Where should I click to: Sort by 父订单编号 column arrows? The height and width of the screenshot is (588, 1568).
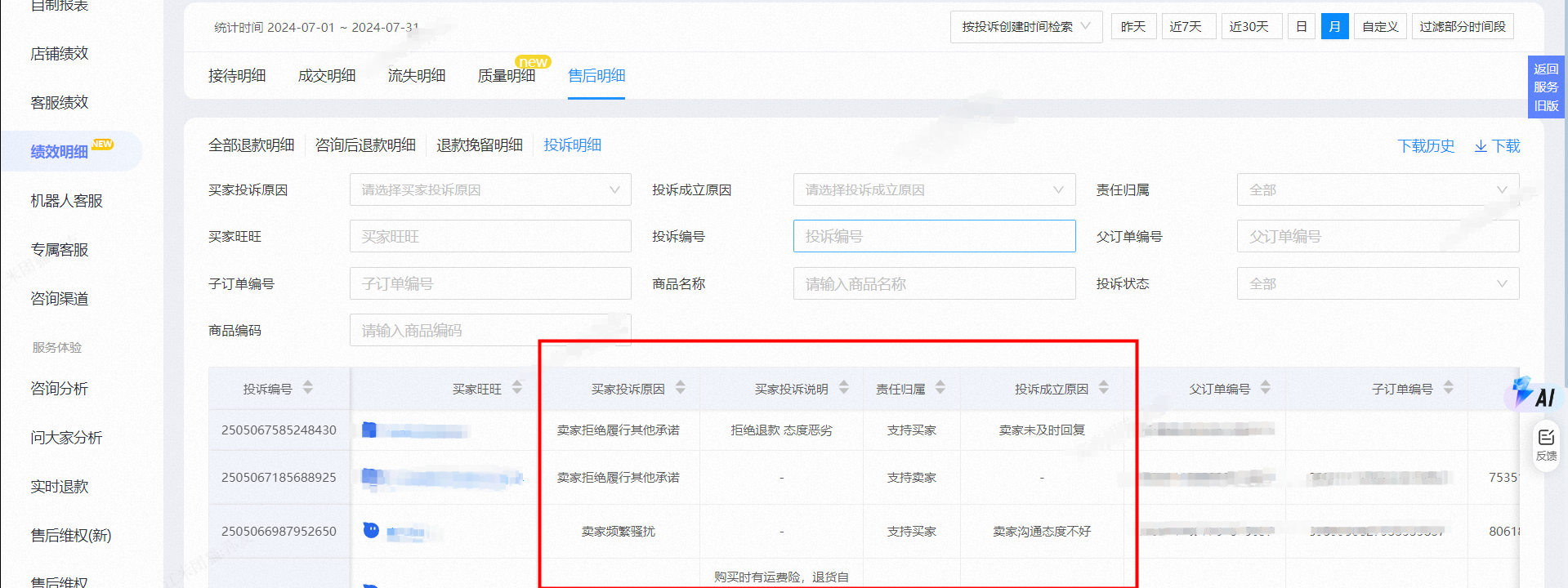pos(1266,387)
